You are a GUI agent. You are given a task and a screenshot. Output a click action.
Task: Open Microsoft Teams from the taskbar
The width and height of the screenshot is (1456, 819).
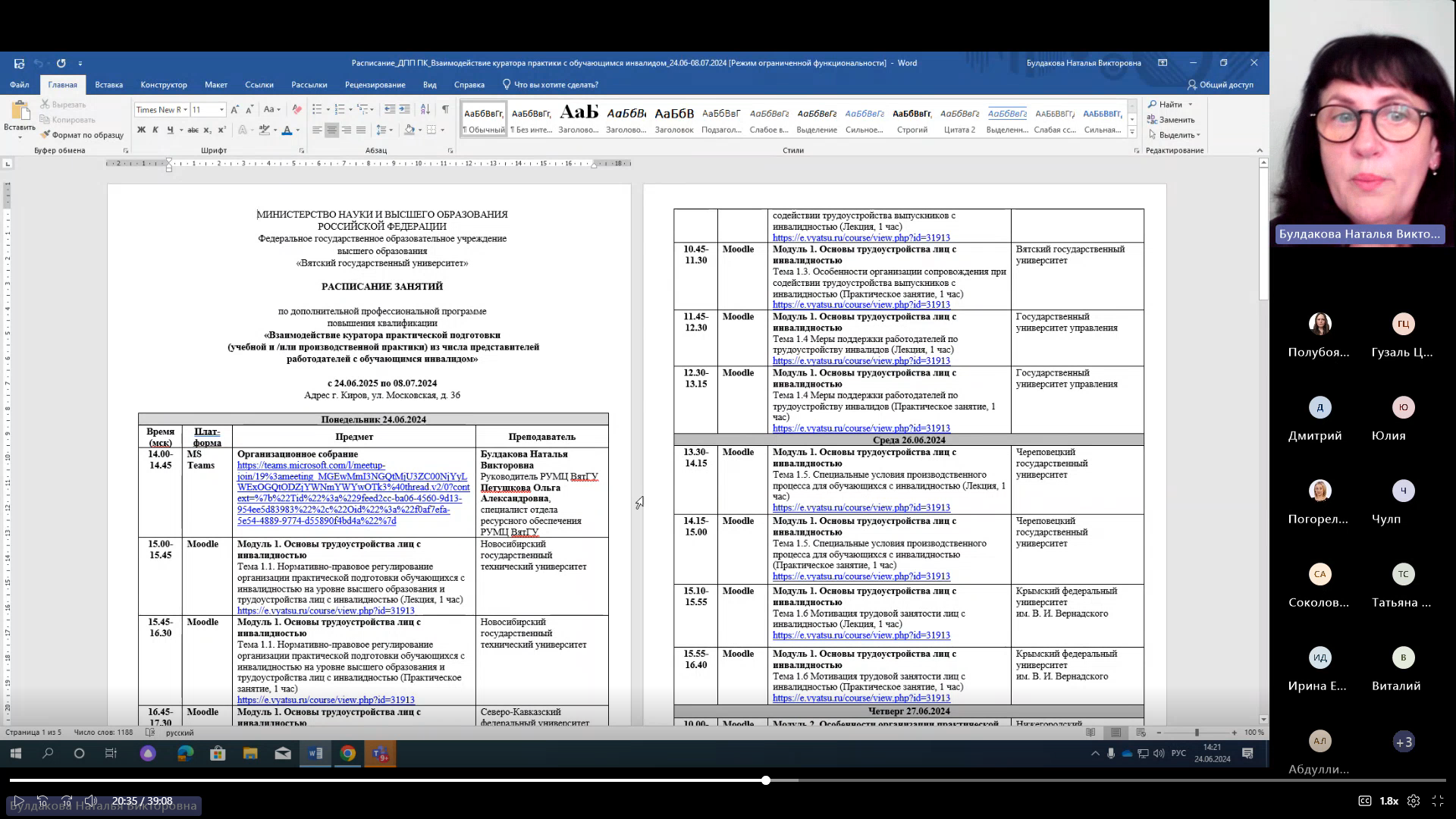(x=380, y=753)
